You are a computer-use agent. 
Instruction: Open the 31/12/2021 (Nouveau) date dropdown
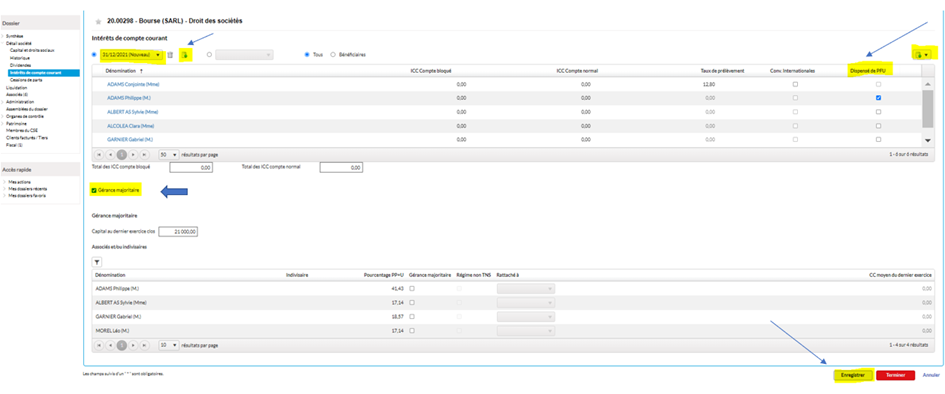tap(132, 55)
